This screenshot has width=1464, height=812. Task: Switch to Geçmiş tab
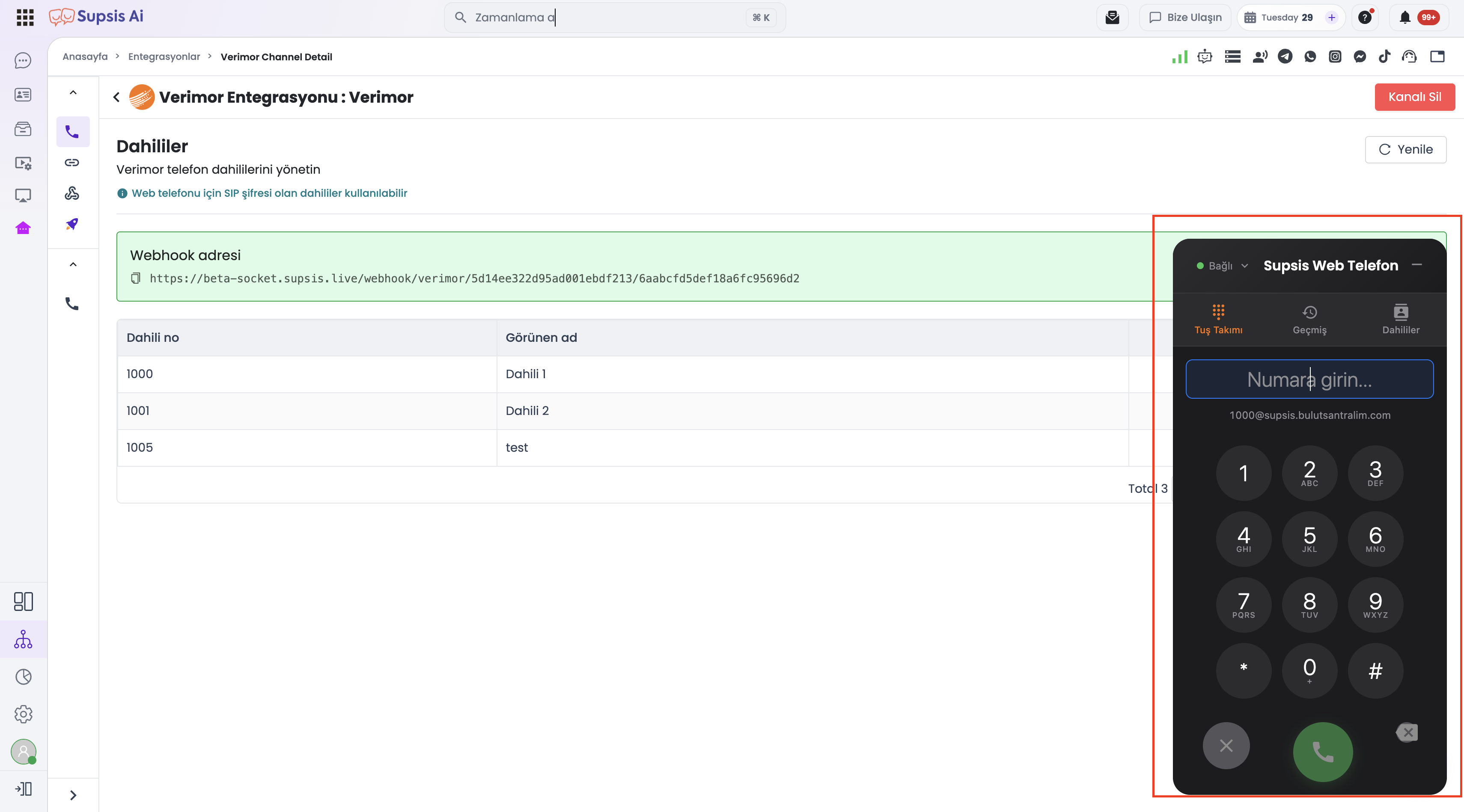[x=1309, y=320]
